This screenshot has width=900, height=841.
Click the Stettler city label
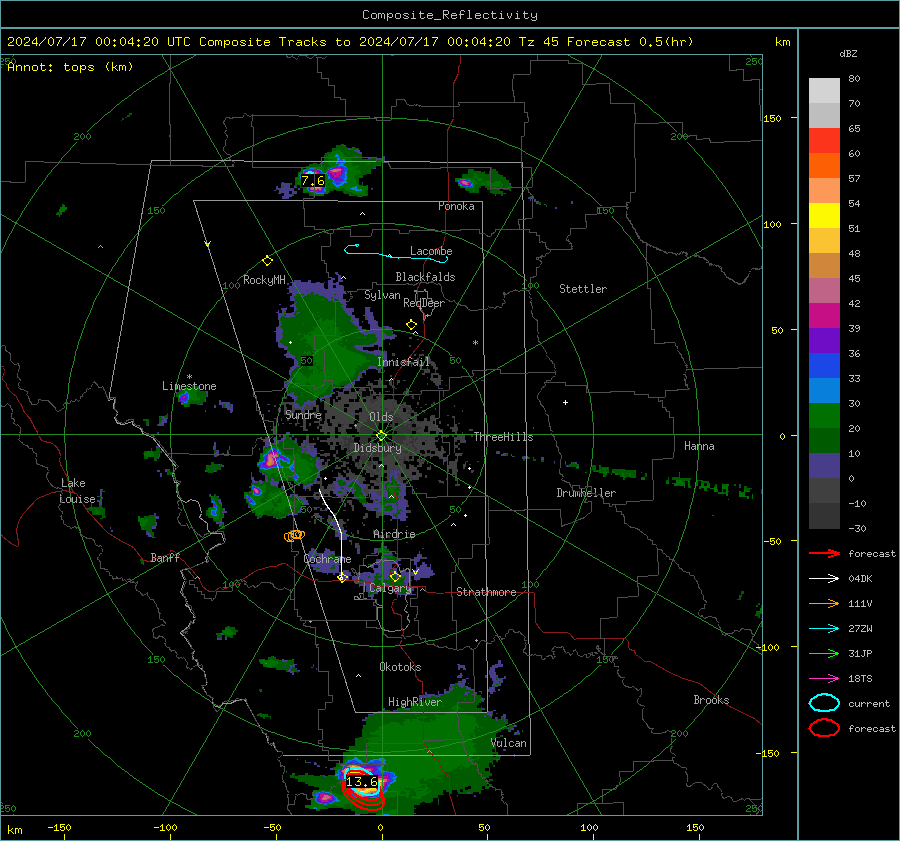click(583, 289)
